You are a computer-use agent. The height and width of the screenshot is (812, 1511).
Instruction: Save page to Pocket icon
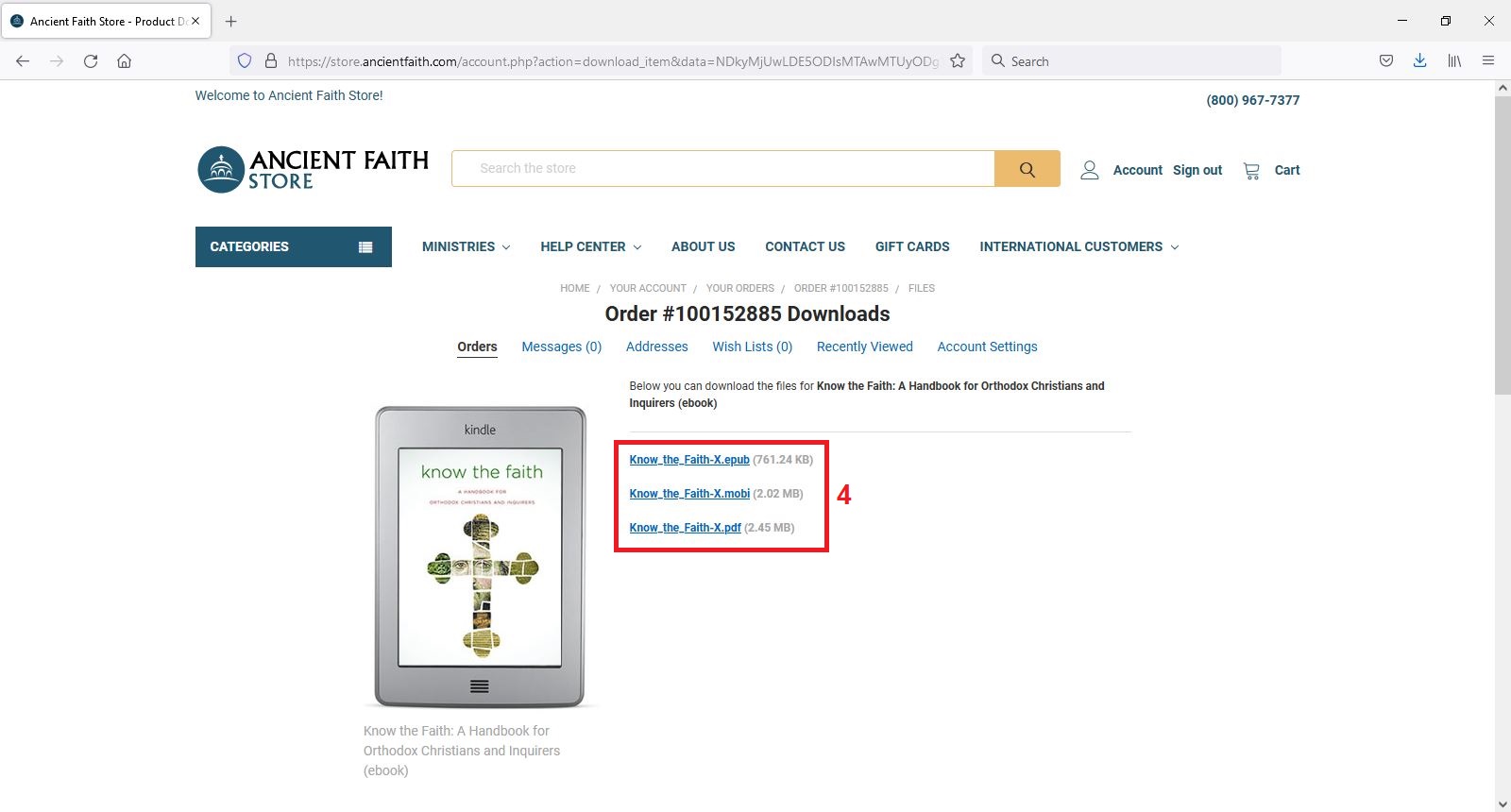(1385, 61)
